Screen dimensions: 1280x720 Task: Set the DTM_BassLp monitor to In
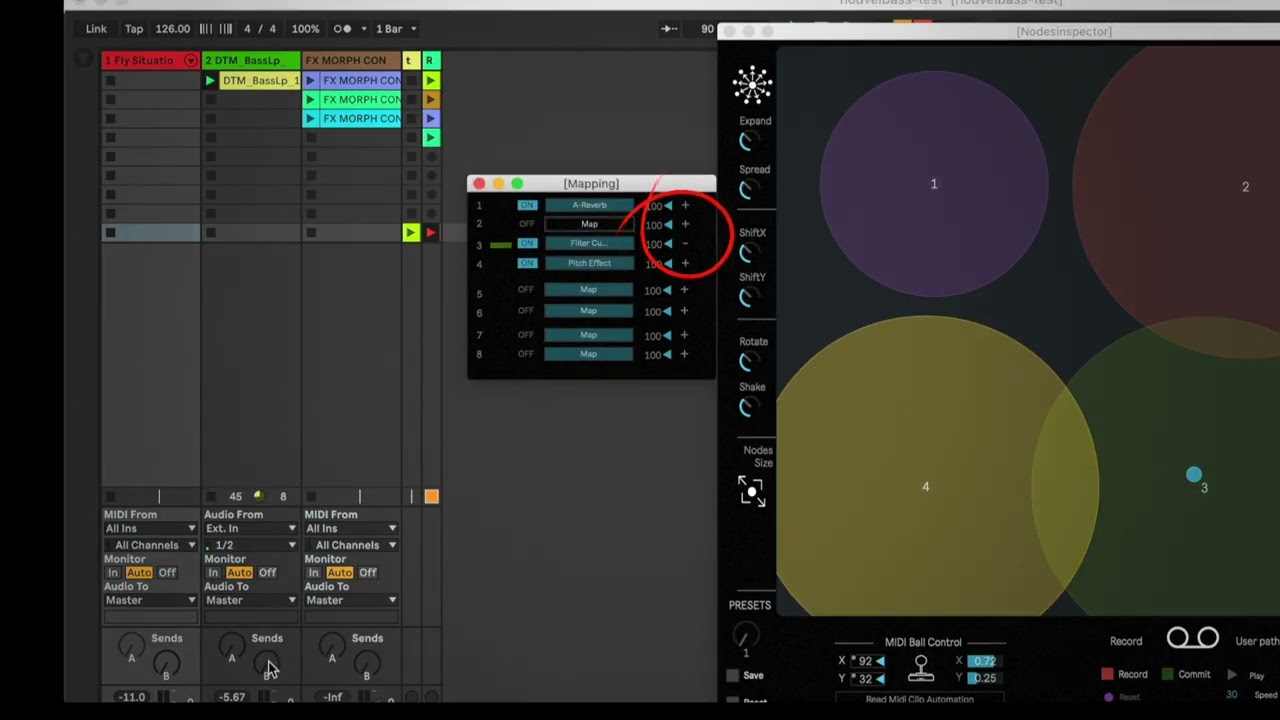click(x=213, y=573)
